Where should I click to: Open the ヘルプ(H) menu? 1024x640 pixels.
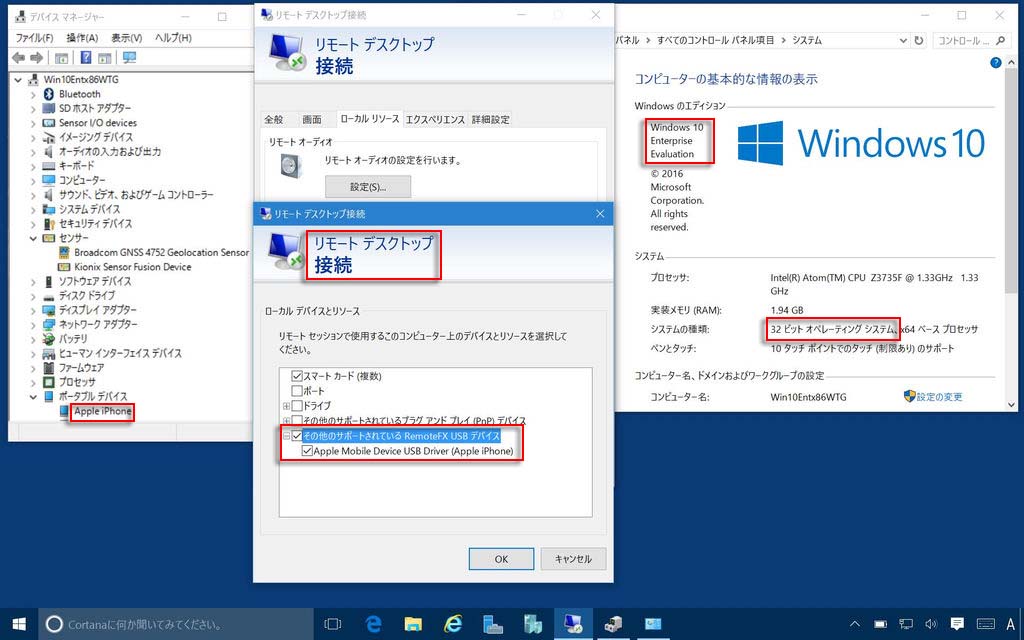pyautogui.click(x=173, y=38)
